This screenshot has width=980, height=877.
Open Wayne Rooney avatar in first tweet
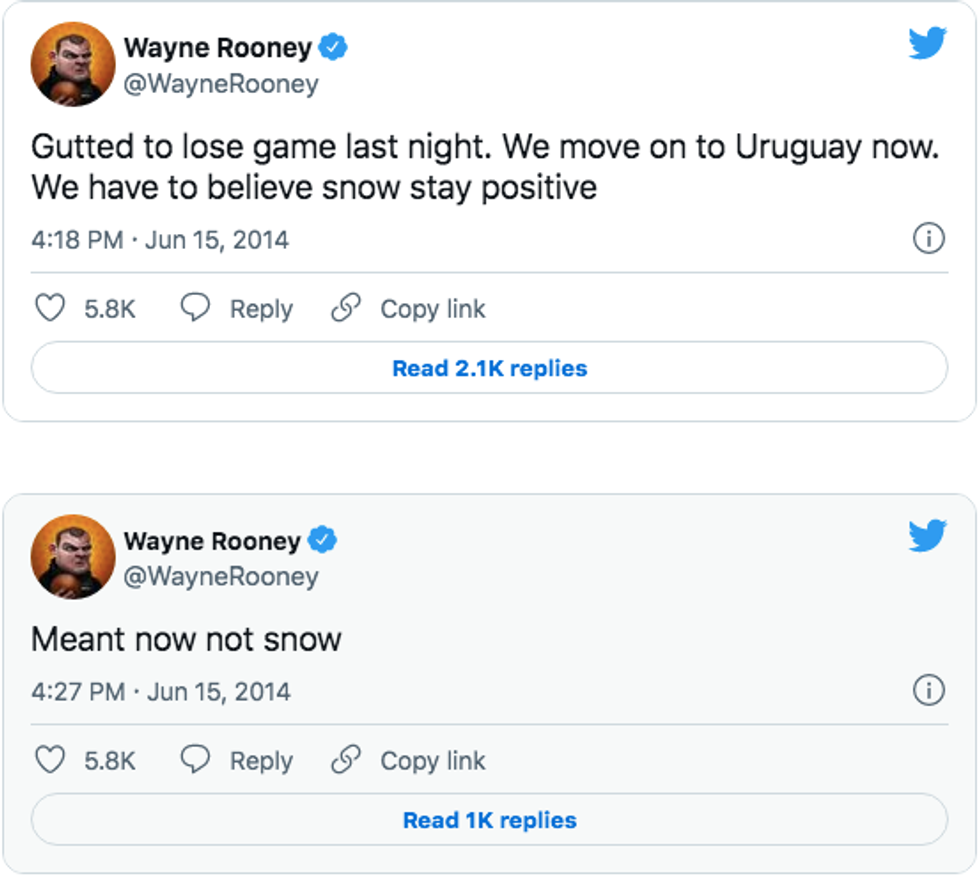point(73,64)
